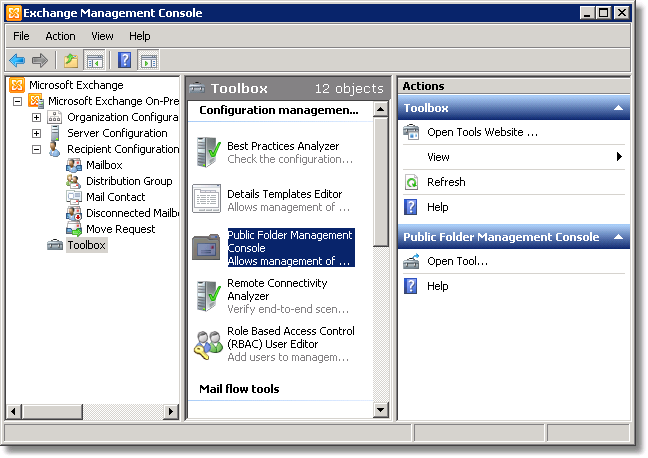The image size is (648, 458).
Task: Open the View submenu arrow in Actions
Action: (x=619, y=157)
